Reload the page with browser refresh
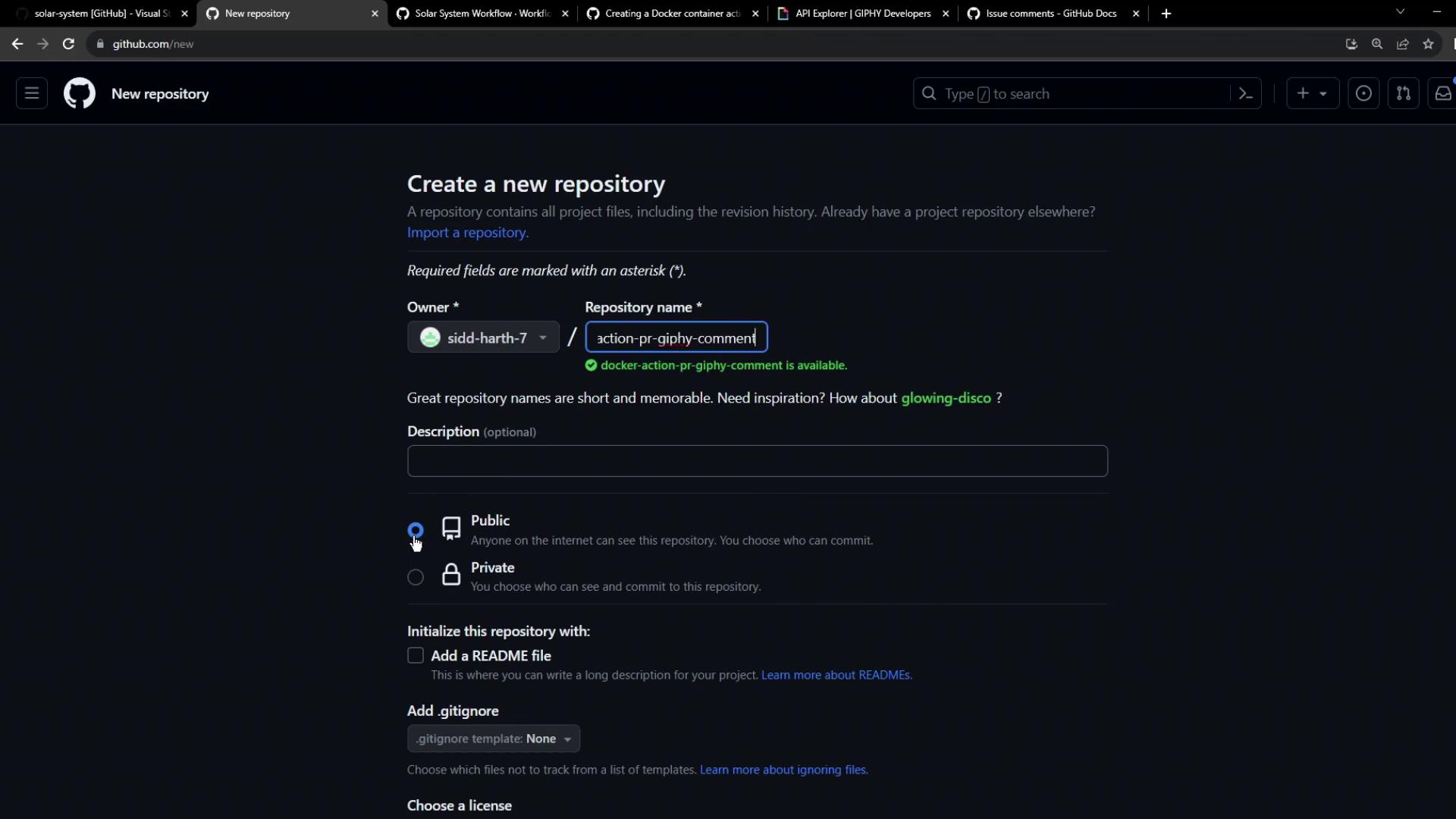1456x819 pixels. pos(68,44)
